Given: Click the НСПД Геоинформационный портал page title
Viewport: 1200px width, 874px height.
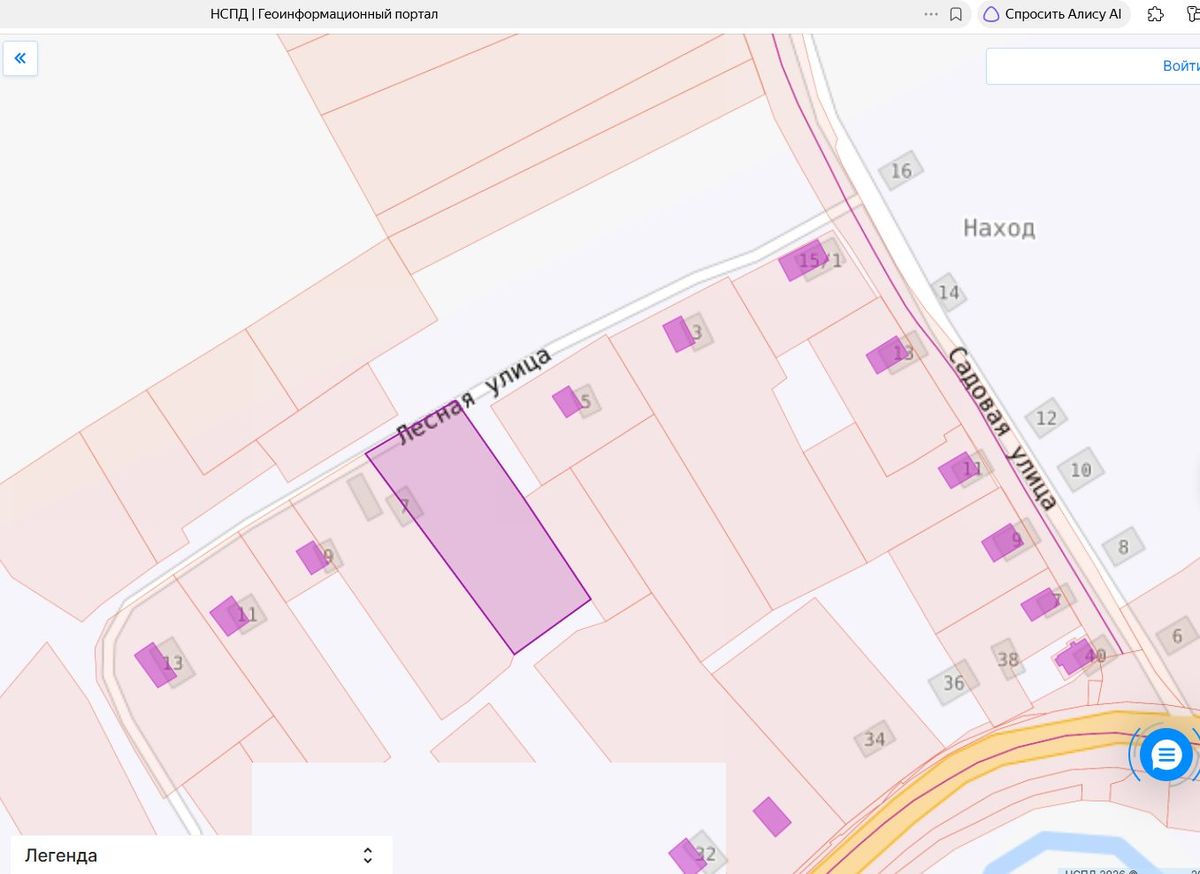Looking at the screenshot, I should (324, 14).
